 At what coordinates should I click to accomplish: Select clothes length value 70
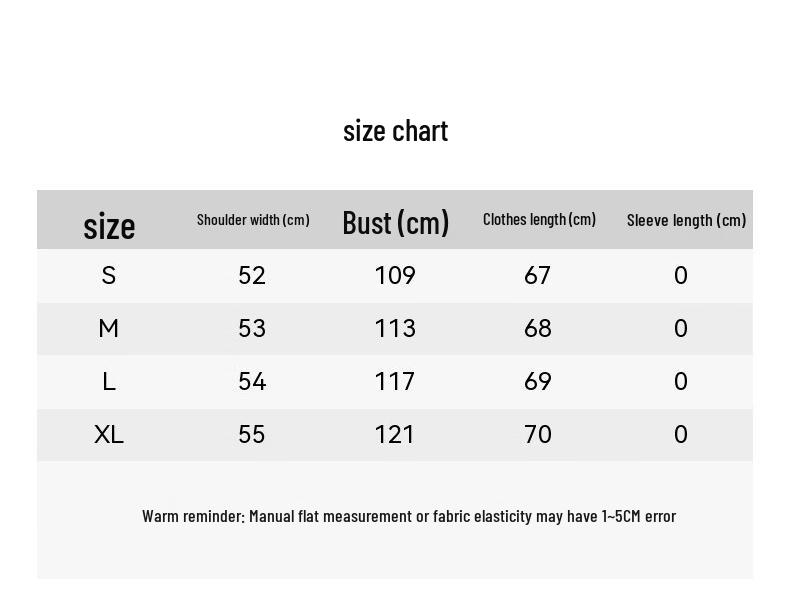click(x=538, y=434)
